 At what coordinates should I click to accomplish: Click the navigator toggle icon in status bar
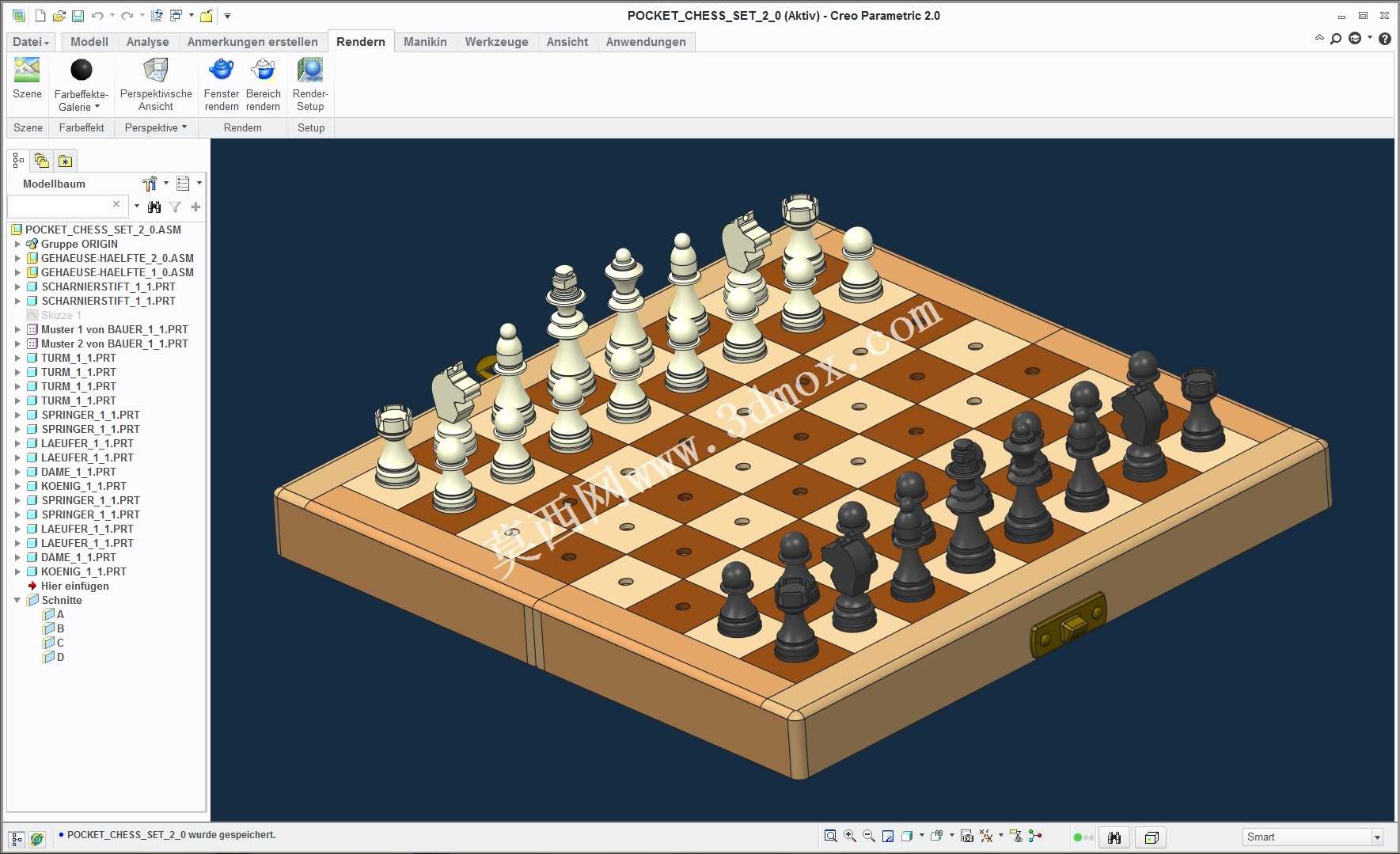coord(17,839)
